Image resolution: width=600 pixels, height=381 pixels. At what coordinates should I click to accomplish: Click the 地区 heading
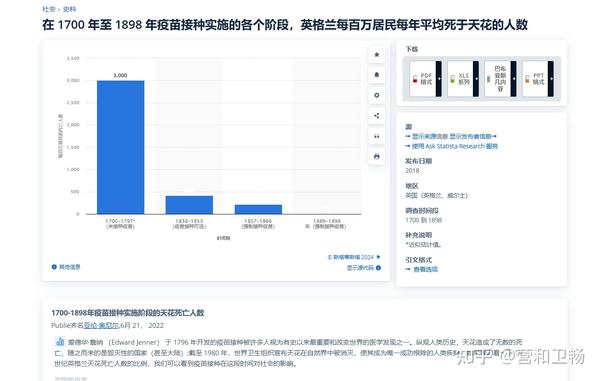coord(412,186)
